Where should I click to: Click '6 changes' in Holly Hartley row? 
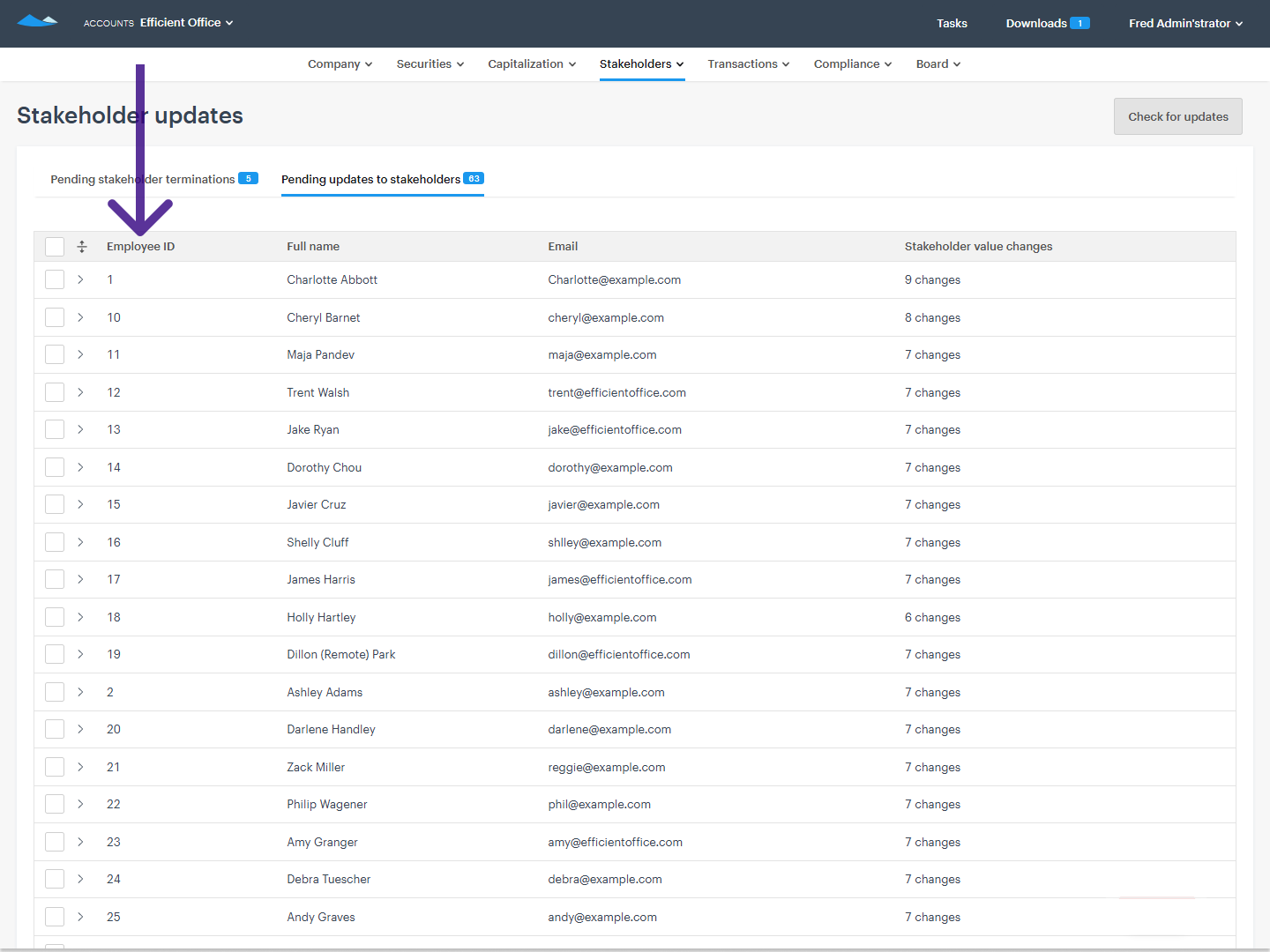[x=932, y=617]
